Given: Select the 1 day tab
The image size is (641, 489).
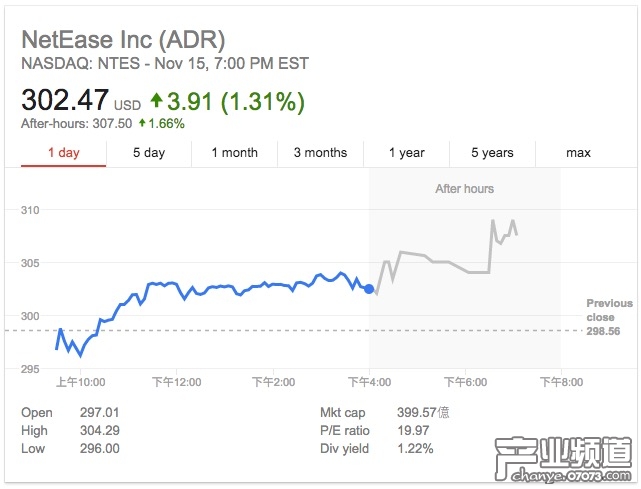Looking at the screenshot, I should click(x=63, y=153).
